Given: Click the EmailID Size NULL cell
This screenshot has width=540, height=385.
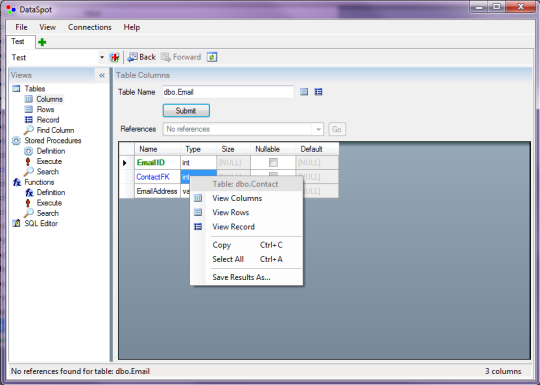Looking at the screenshot, I should 233,163.
